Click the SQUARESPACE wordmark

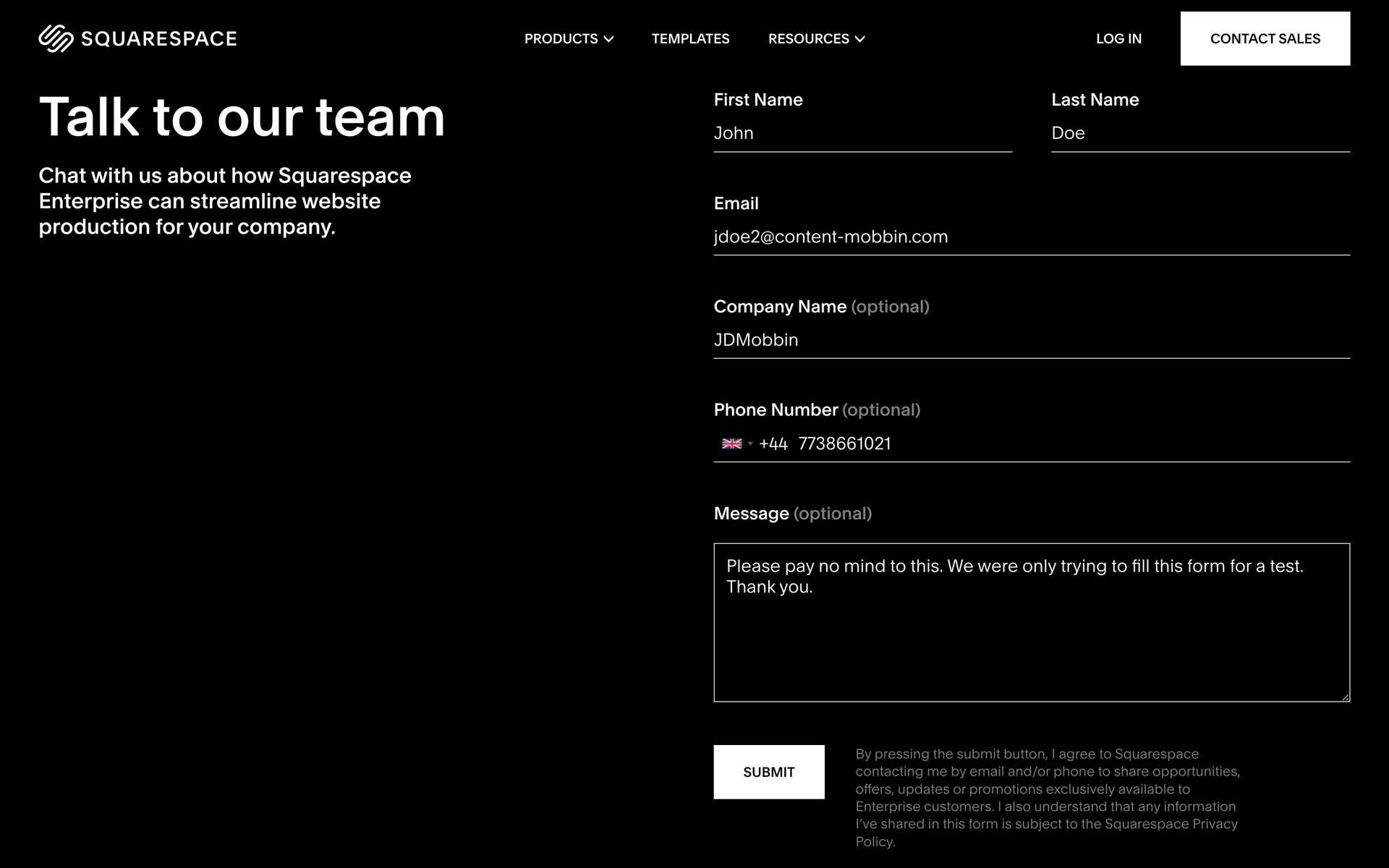coord(158,39)
